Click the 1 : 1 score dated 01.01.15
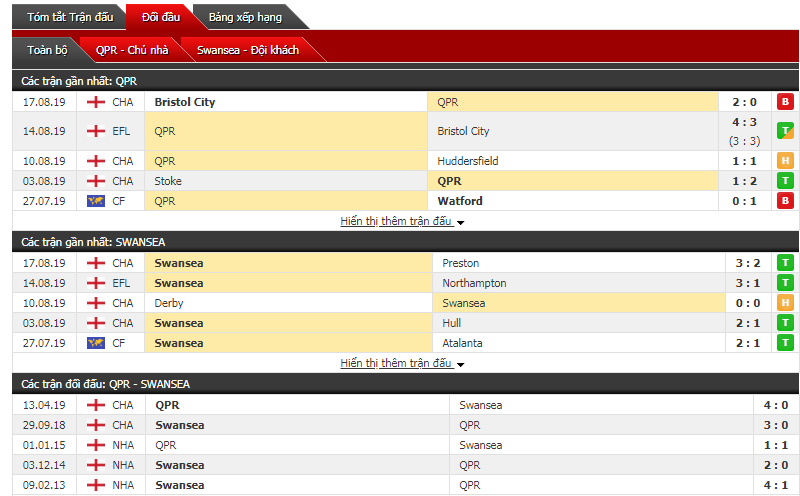 (776, 445)
